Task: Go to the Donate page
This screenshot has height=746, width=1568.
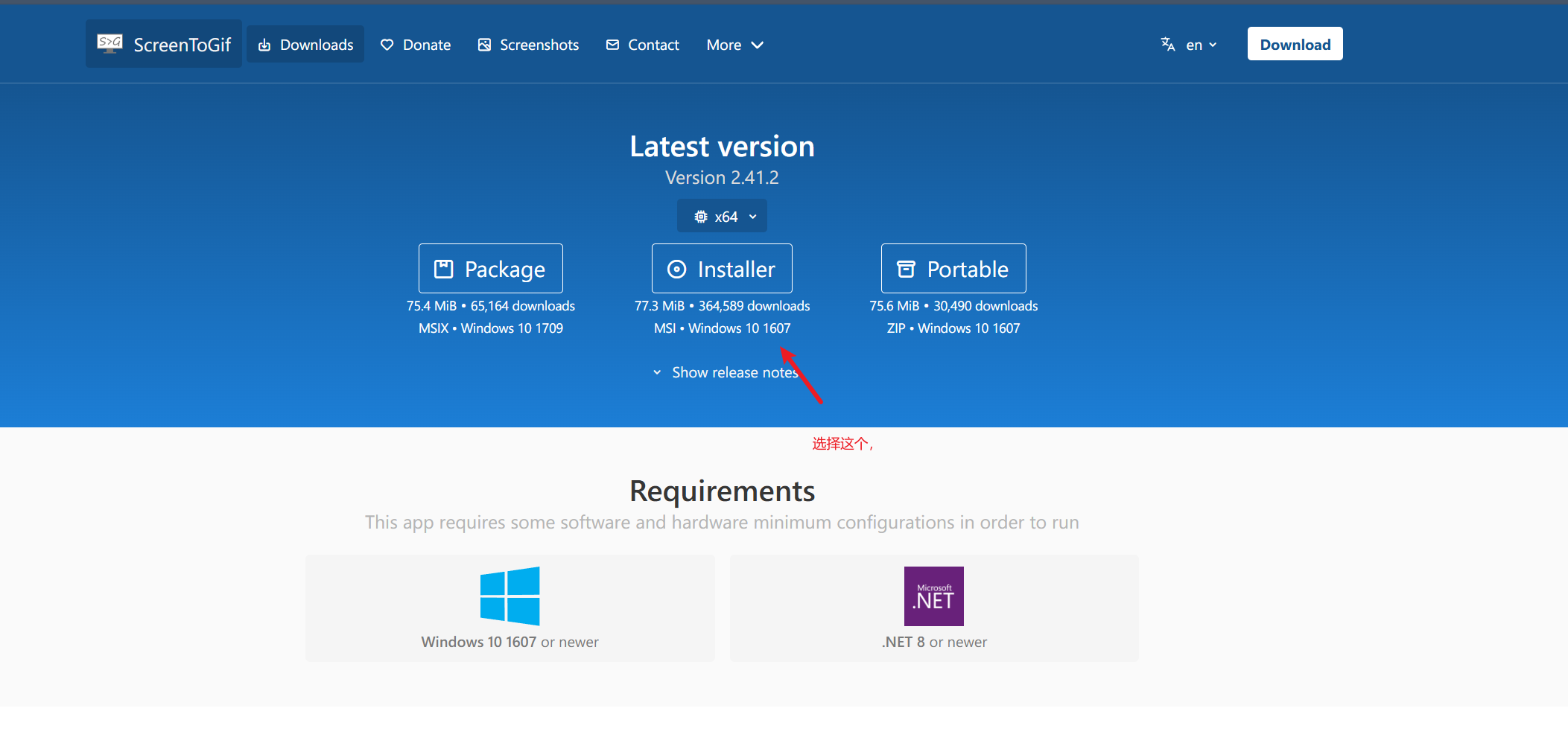Action: click(x=416, y=45)
